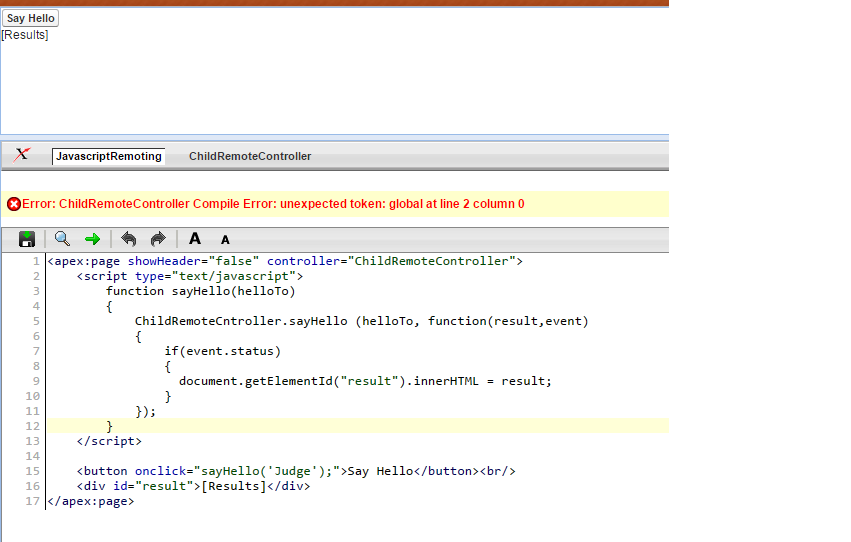This screenshot has width=851, height=542.
Task: Click the button onclick code line
Action: point(296,471)
